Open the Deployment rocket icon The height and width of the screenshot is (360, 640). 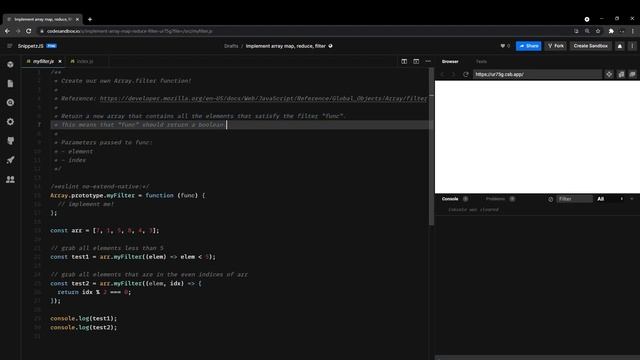10,160
